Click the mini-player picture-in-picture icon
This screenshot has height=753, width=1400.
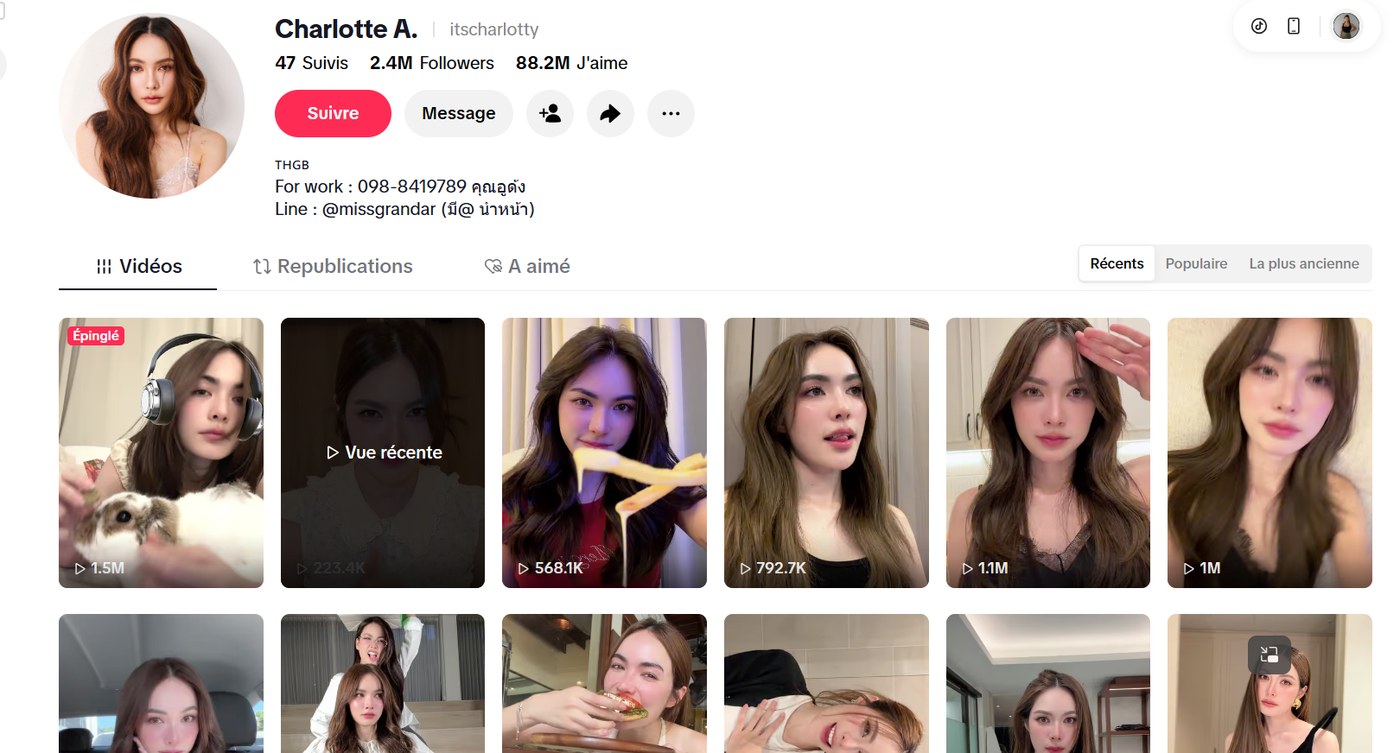tap(1269, 655)
